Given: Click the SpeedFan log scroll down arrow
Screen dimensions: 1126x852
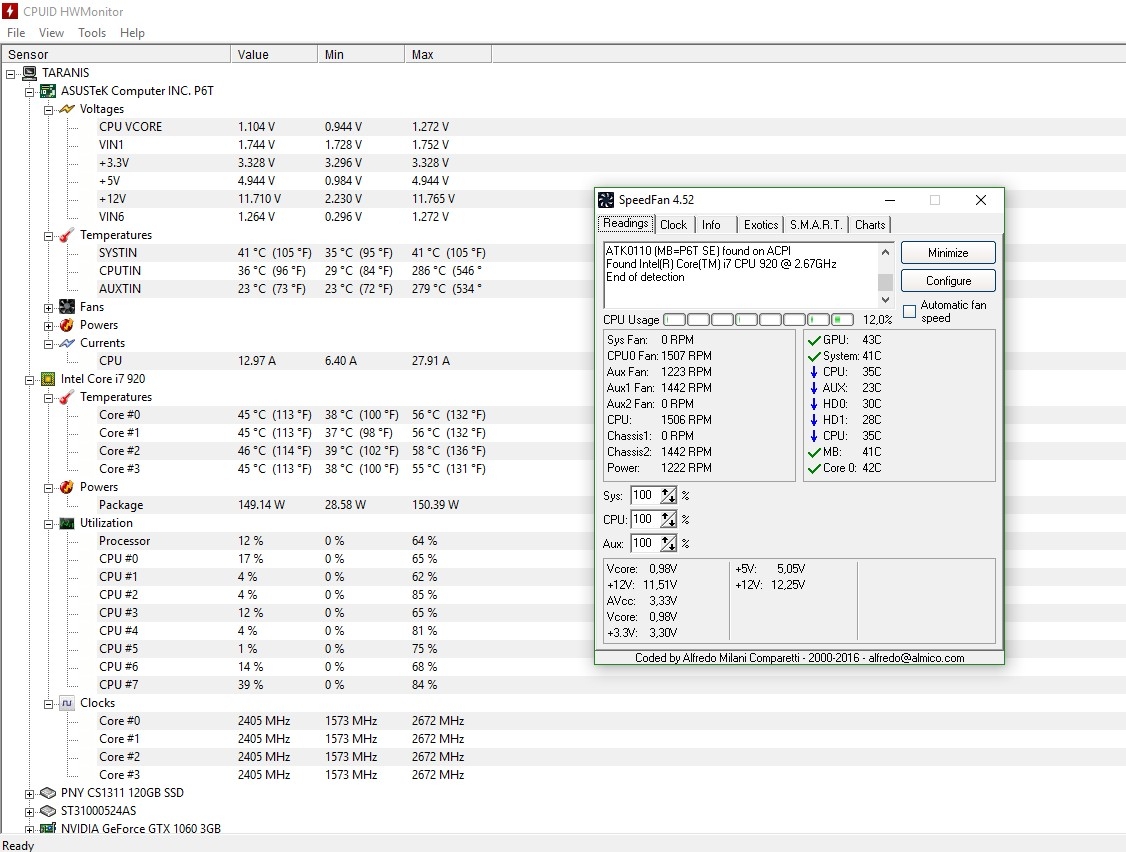Looking at the screenshot, I should pyautogui.click(x=885, y=300).
